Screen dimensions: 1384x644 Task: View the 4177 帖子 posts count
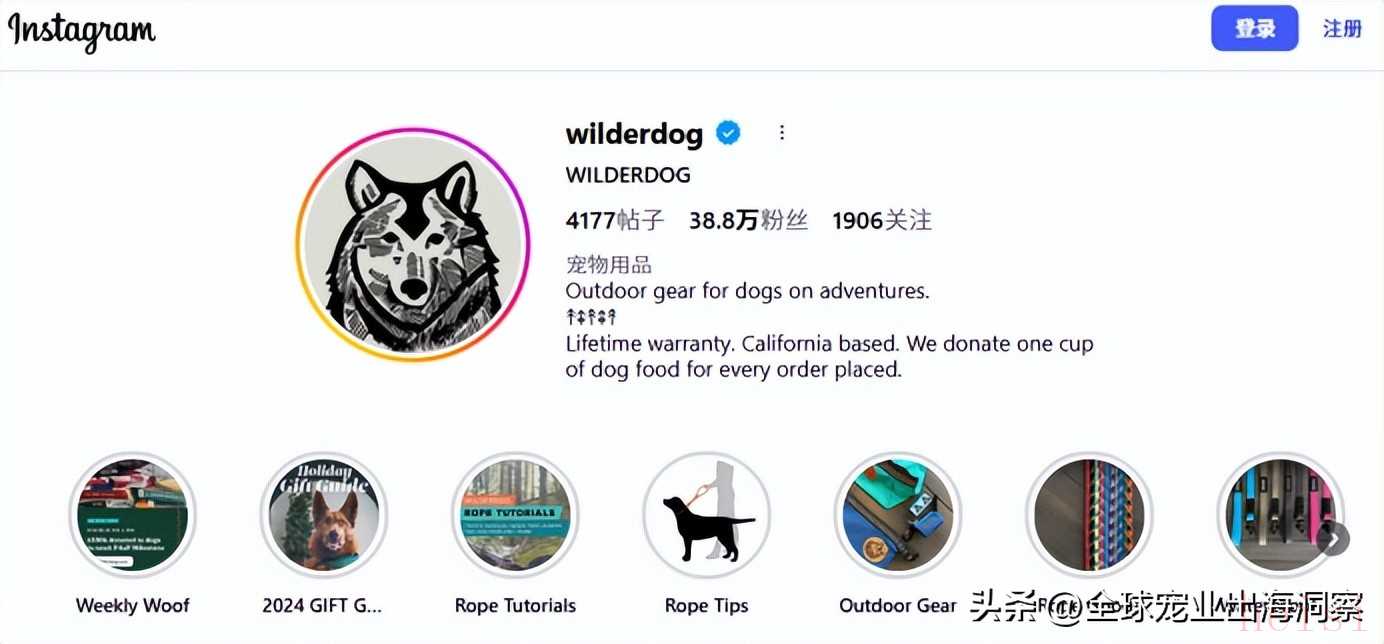615,220
